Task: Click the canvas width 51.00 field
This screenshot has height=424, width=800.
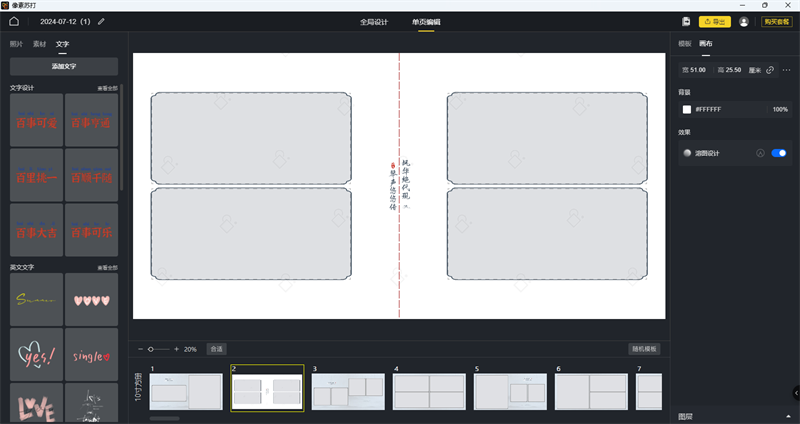Action: click(694, 70)
